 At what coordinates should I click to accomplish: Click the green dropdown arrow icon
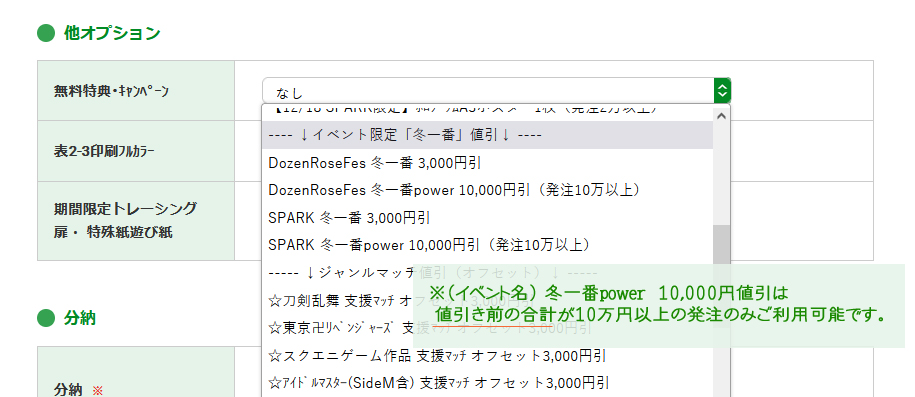(722, 91)
